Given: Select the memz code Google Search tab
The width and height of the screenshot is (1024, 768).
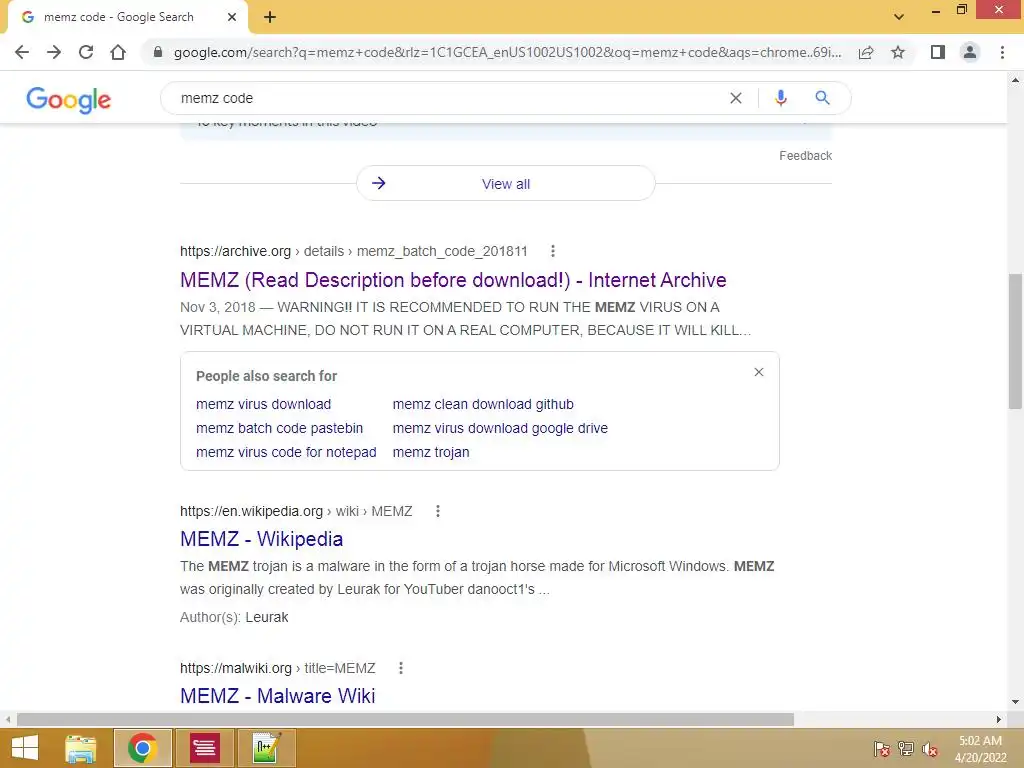Looking at the screenshot, I should point(127,17).
